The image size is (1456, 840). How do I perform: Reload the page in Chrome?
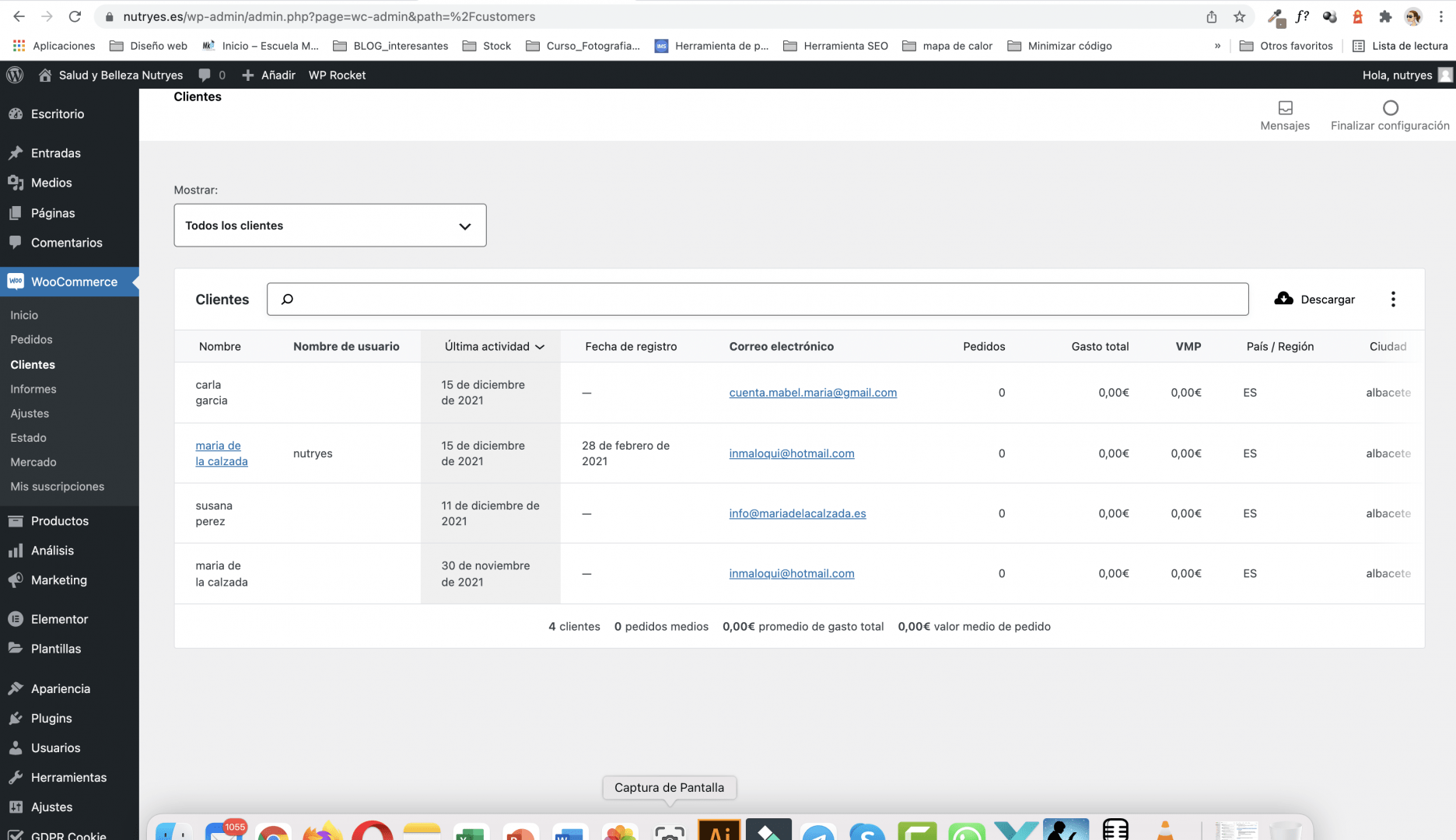[75, 16]
